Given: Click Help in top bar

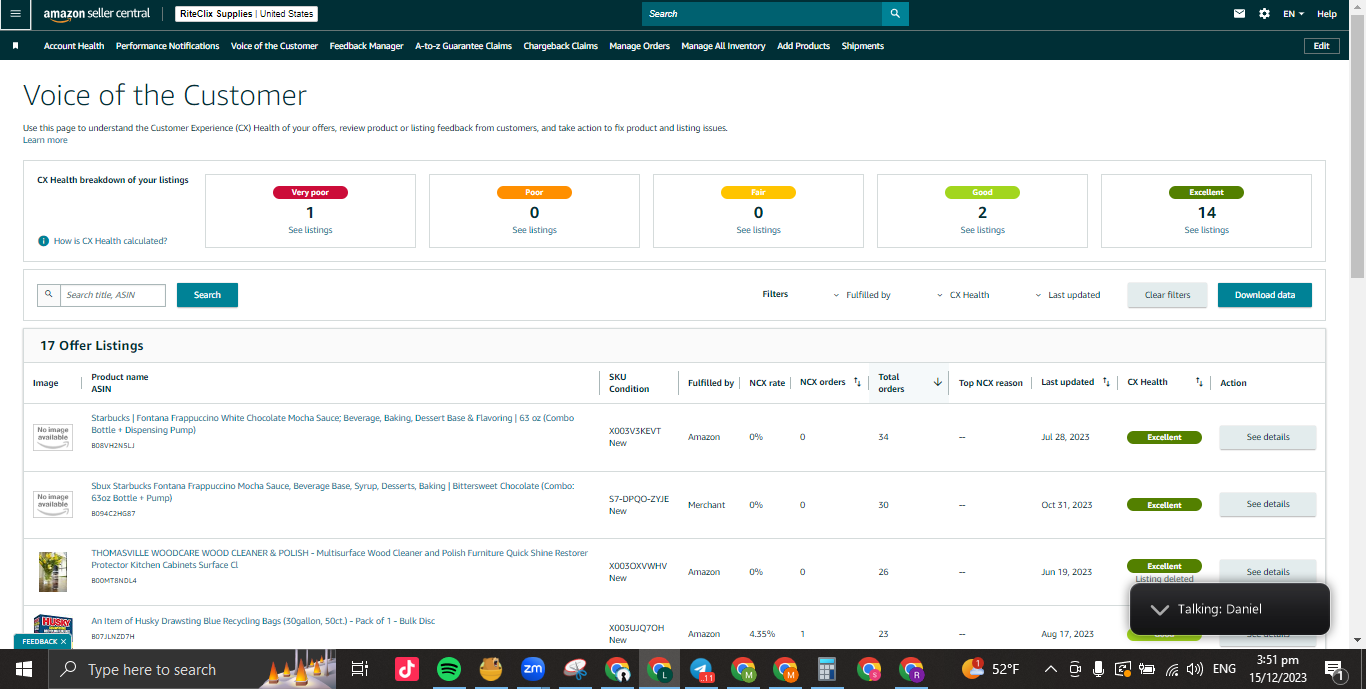Looking at the screenshot, I should [x=1326, y=14].
